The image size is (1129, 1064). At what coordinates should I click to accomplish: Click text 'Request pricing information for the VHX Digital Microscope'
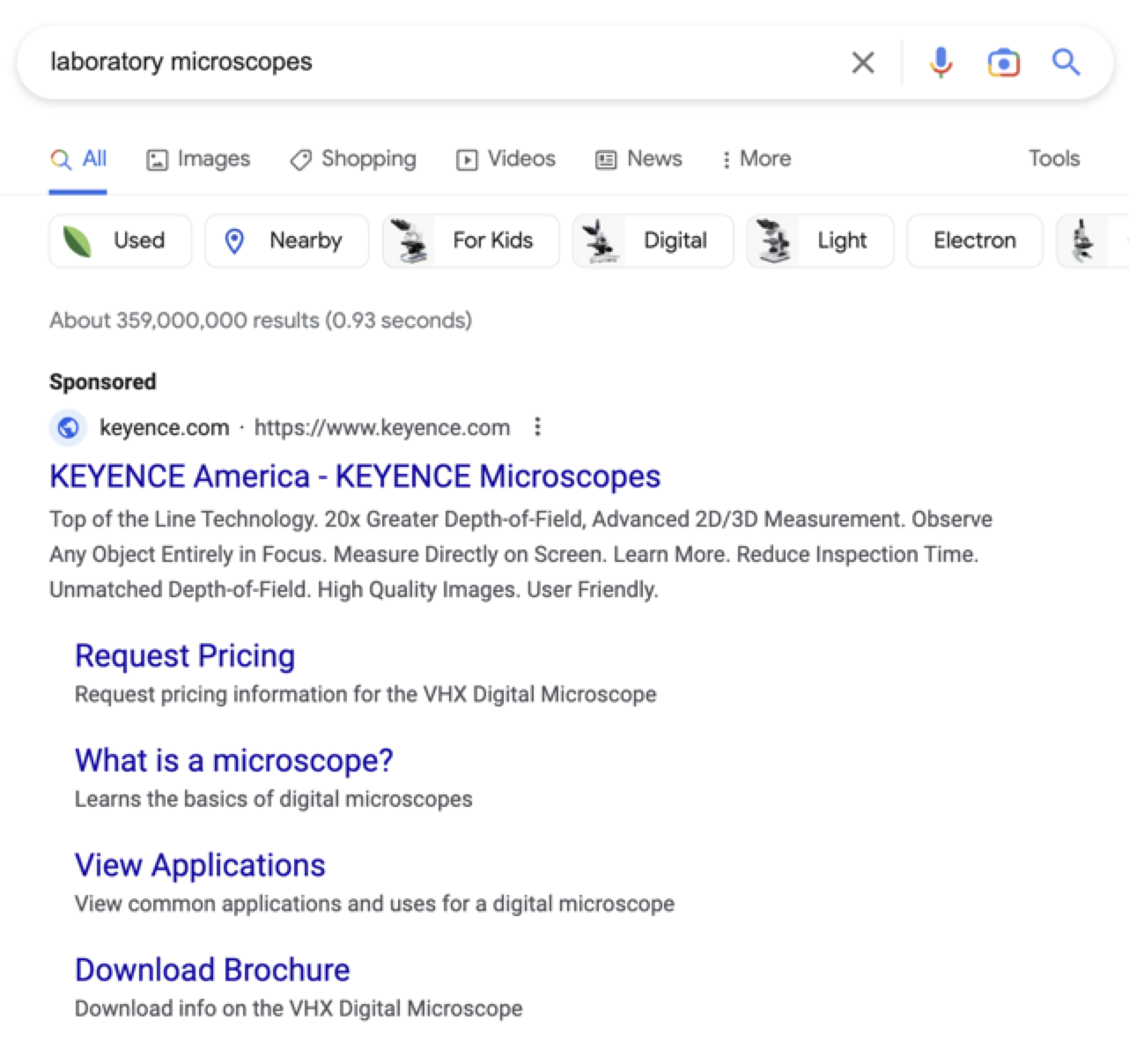tap(365, 694)
